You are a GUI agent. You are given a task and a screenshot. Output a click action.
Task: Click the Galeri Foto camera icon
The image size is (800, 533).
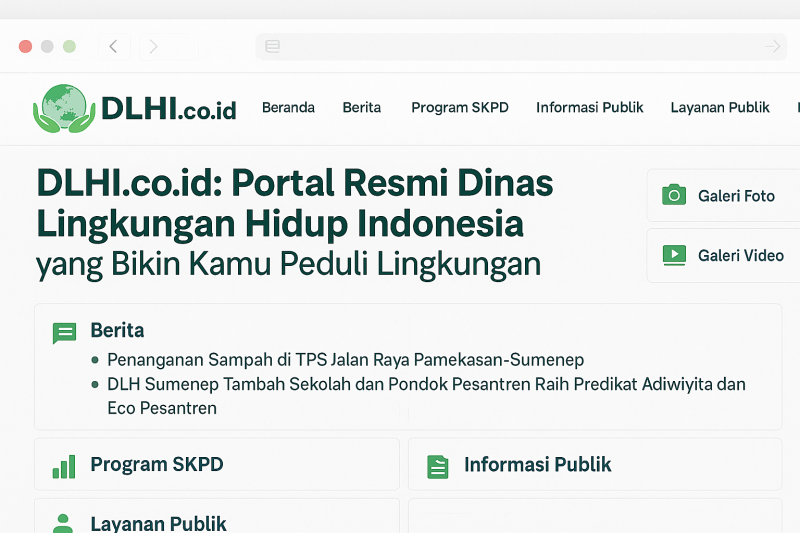click(x=674, y=195)
